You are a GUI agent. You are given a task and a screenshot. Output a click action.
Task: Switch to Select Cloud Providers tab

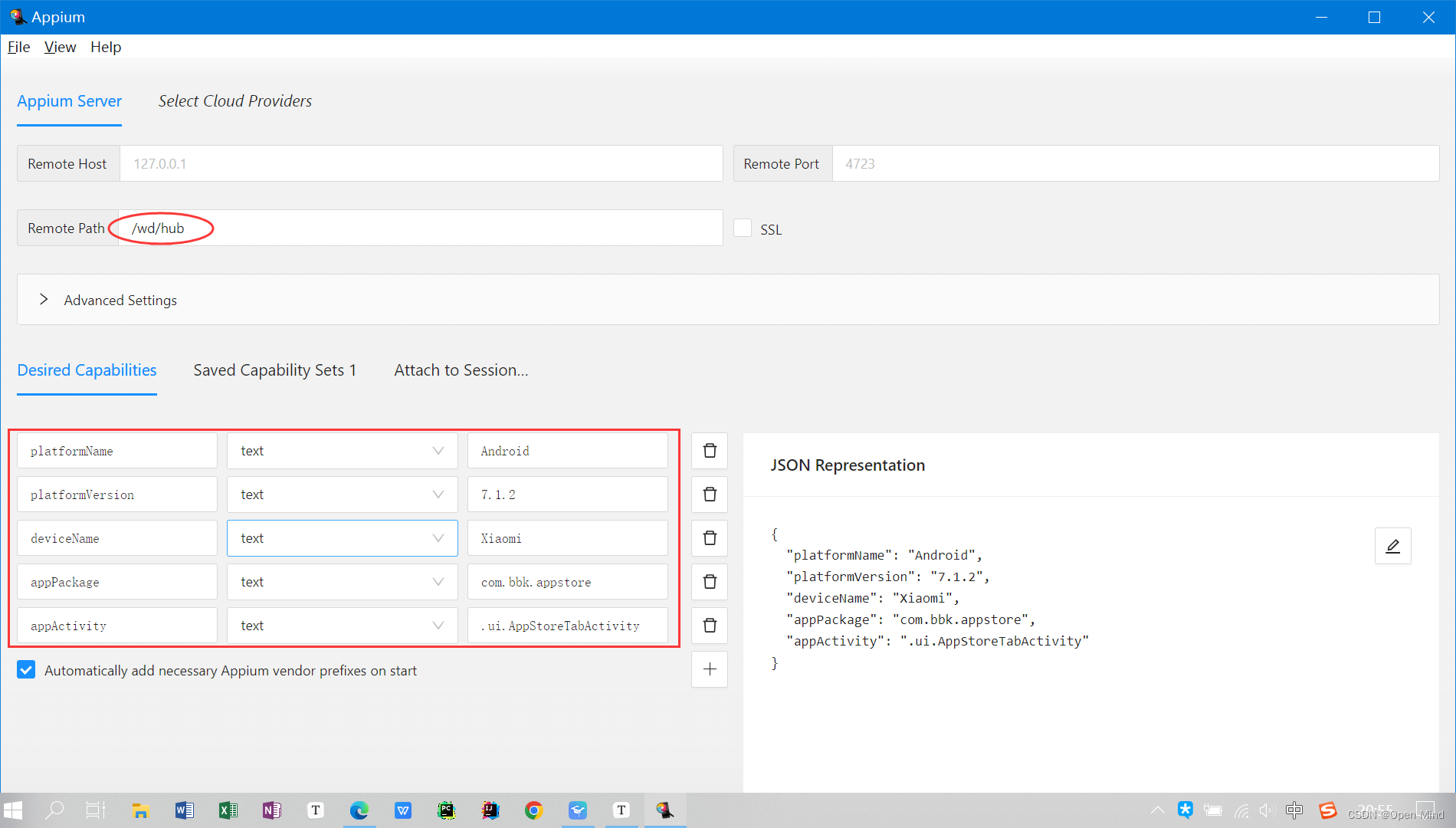tap(235, 101)
